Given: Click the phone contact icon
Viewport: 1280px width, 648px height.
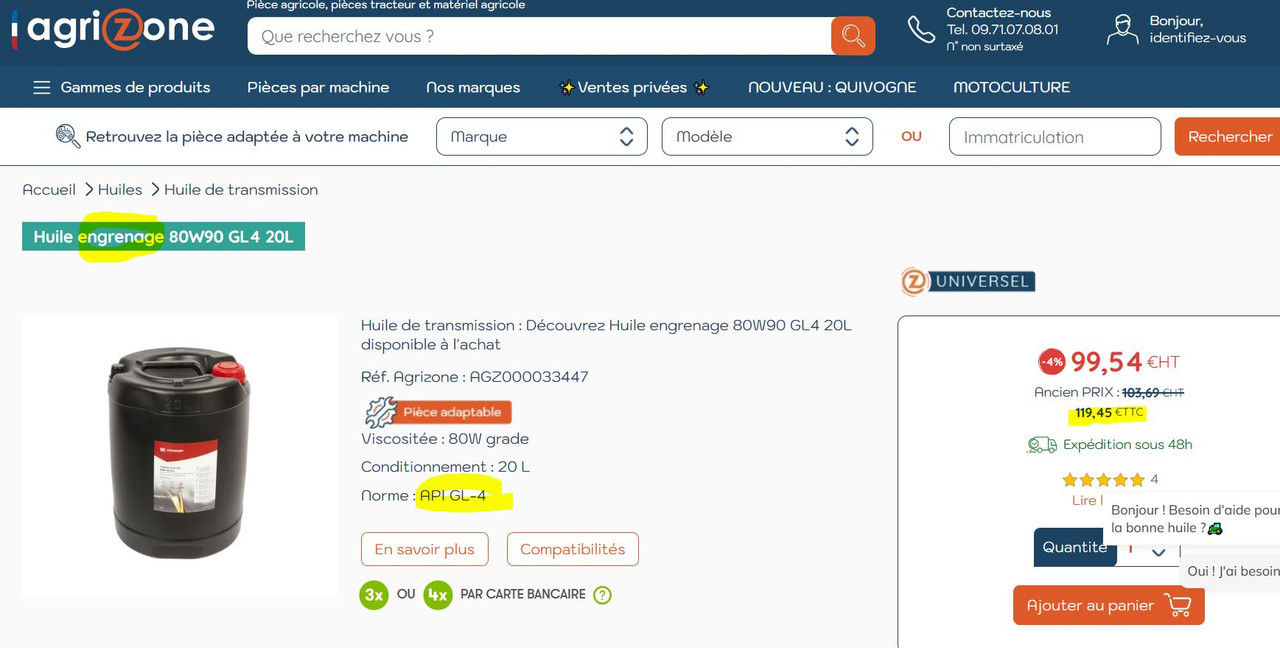Looking at the screenshot, I should click(x=921, y=29).
